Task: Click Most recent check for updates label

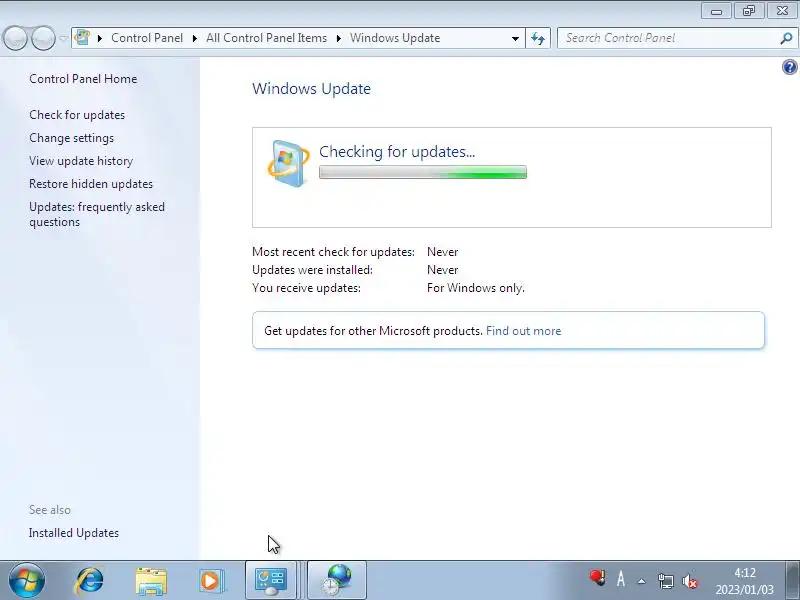Action: [x=333, y=252]
